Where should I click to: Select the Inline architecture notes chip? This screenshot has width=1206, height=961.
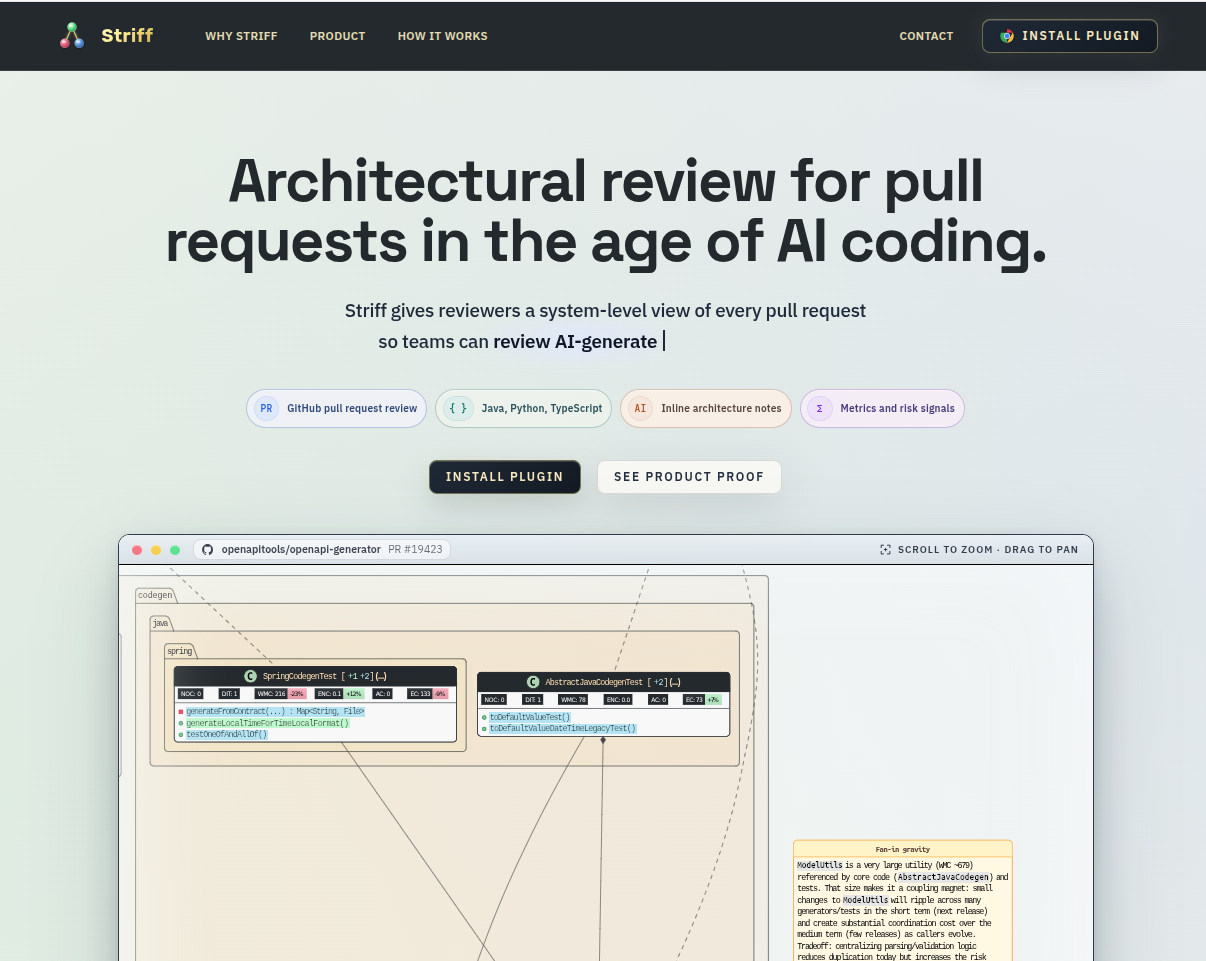706,408
